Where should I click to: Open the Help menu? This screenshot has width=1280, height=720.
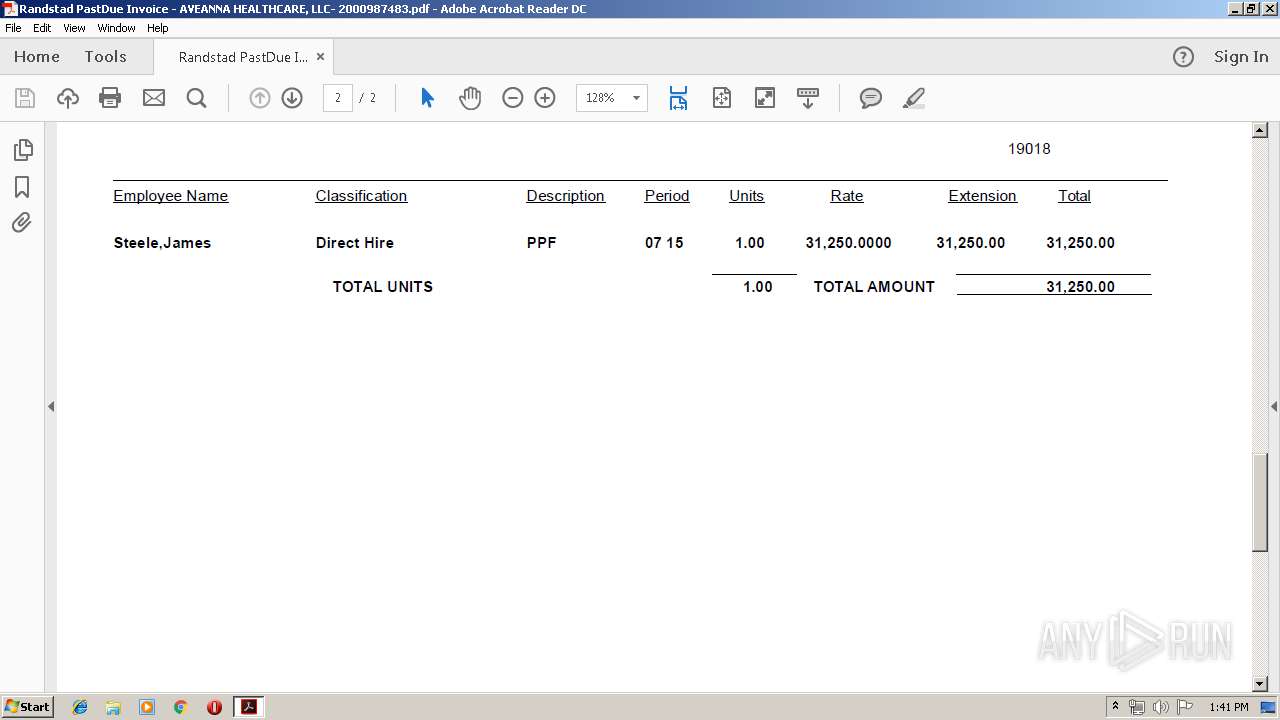pos(158,28)
